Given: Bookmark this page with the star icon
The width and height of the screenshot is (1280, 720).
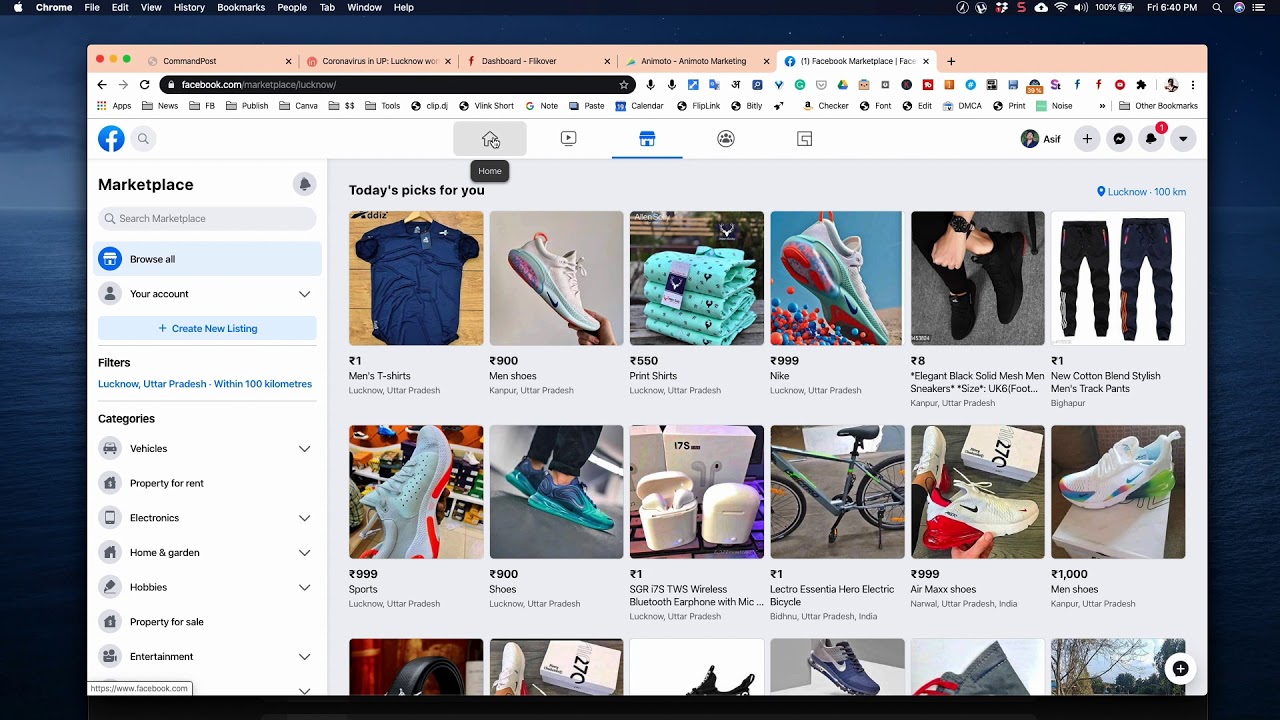Looking at the screenshot, I should 624,85.
